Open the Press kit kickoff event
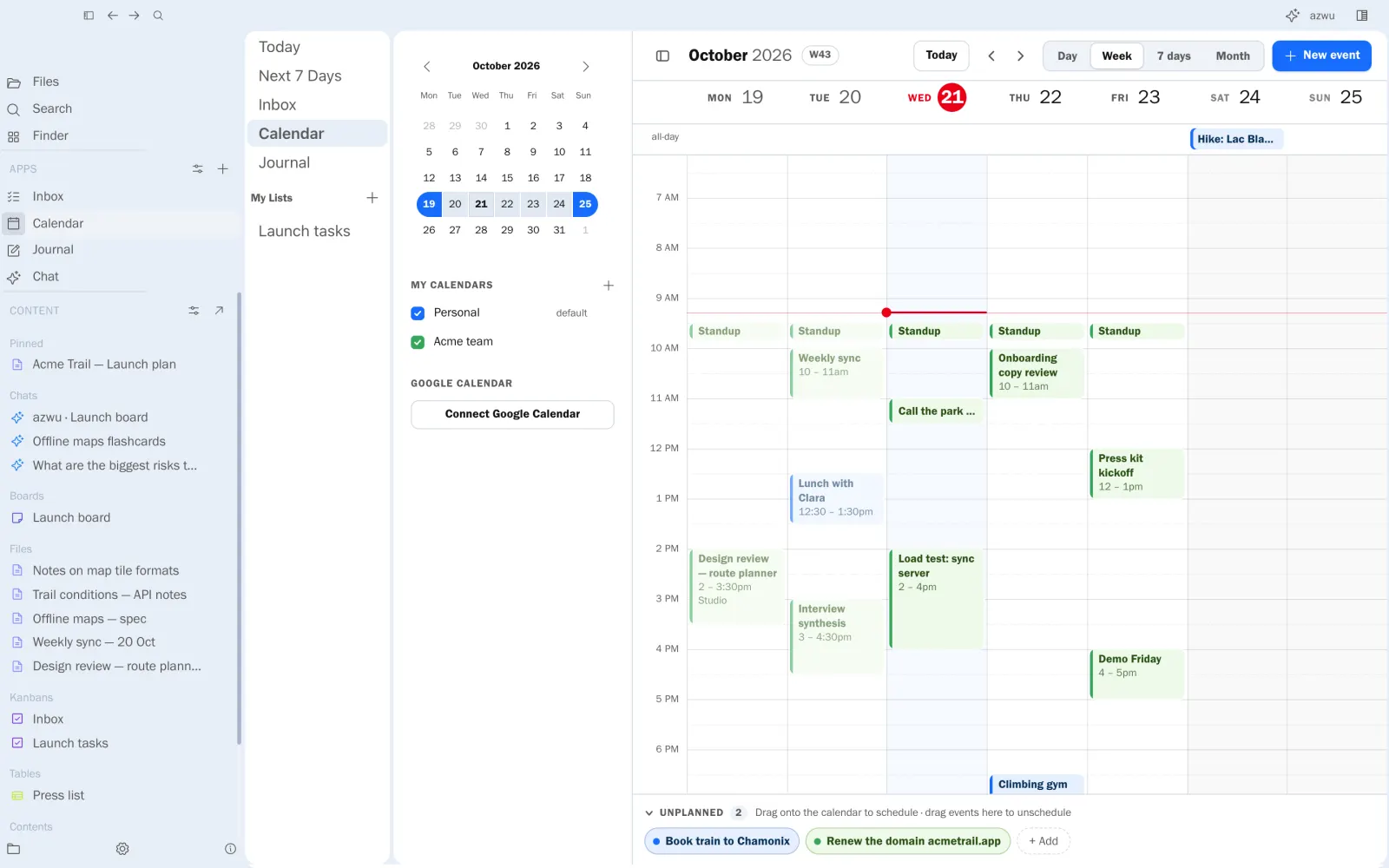 [x=1136, y=473]
